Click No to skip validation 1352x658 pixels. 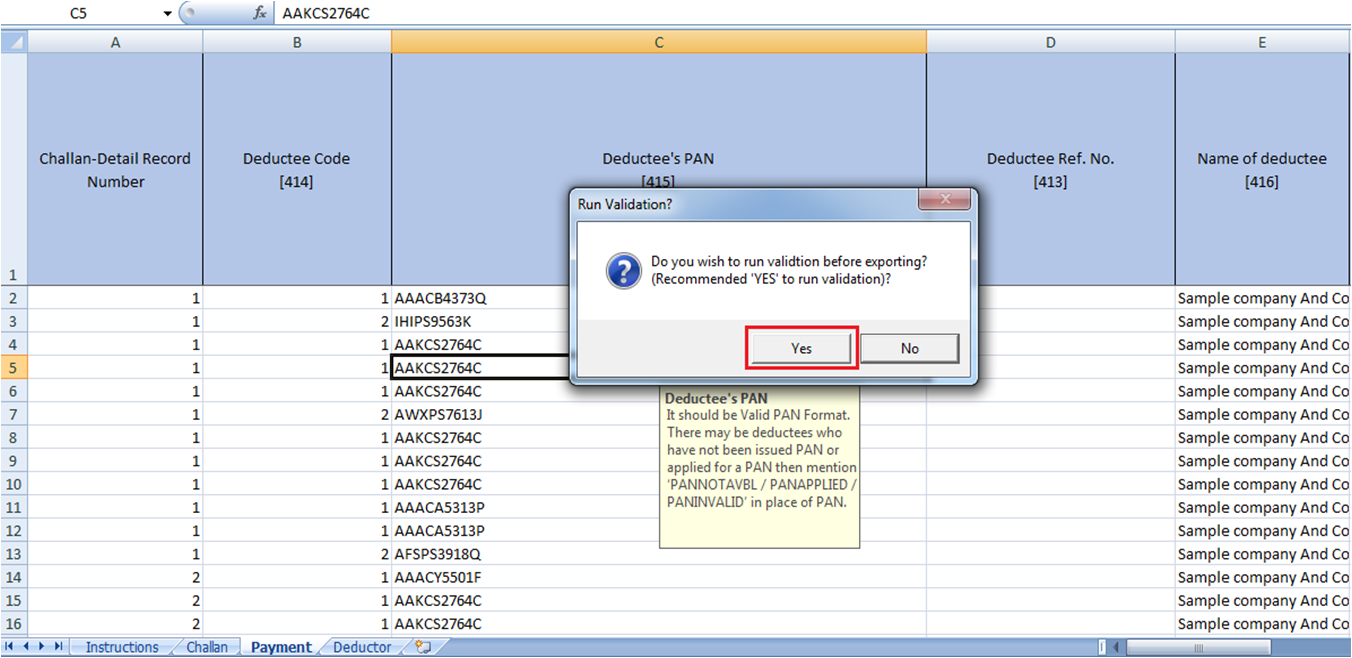point(909,348)
